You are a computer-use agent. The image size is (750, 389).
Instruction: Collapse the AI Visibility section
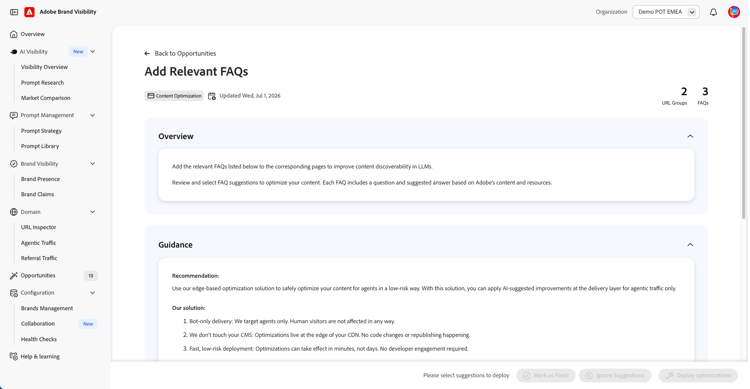[92, 52]
